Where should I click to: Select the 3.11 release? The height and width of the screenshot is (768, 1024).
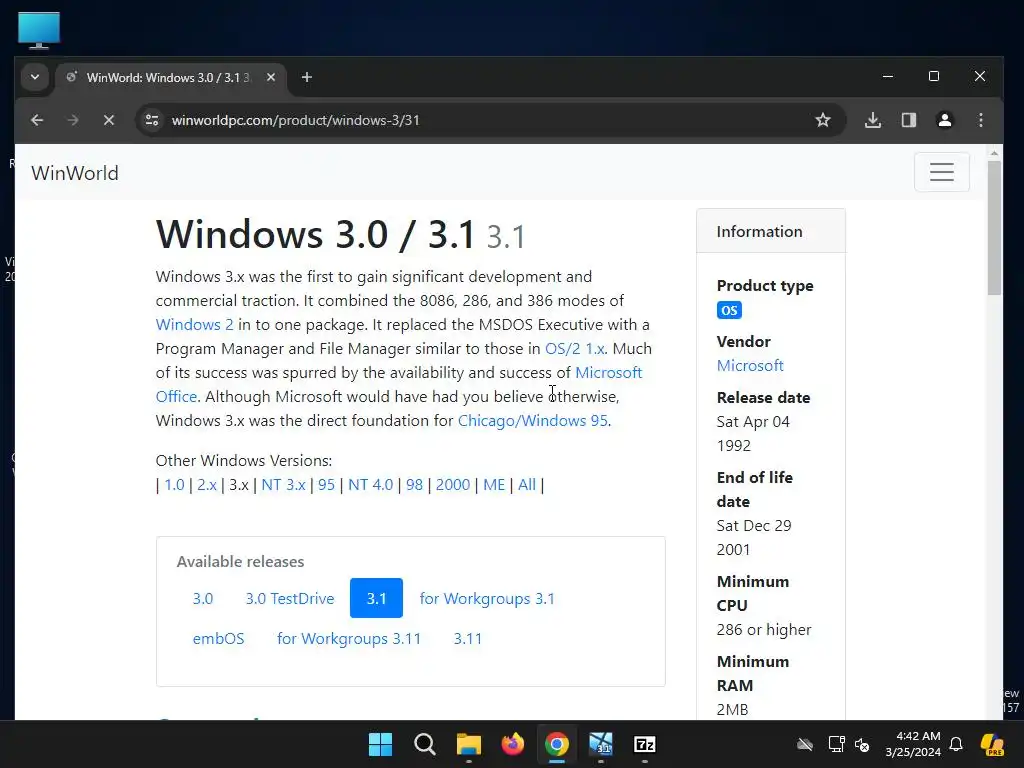468,638
